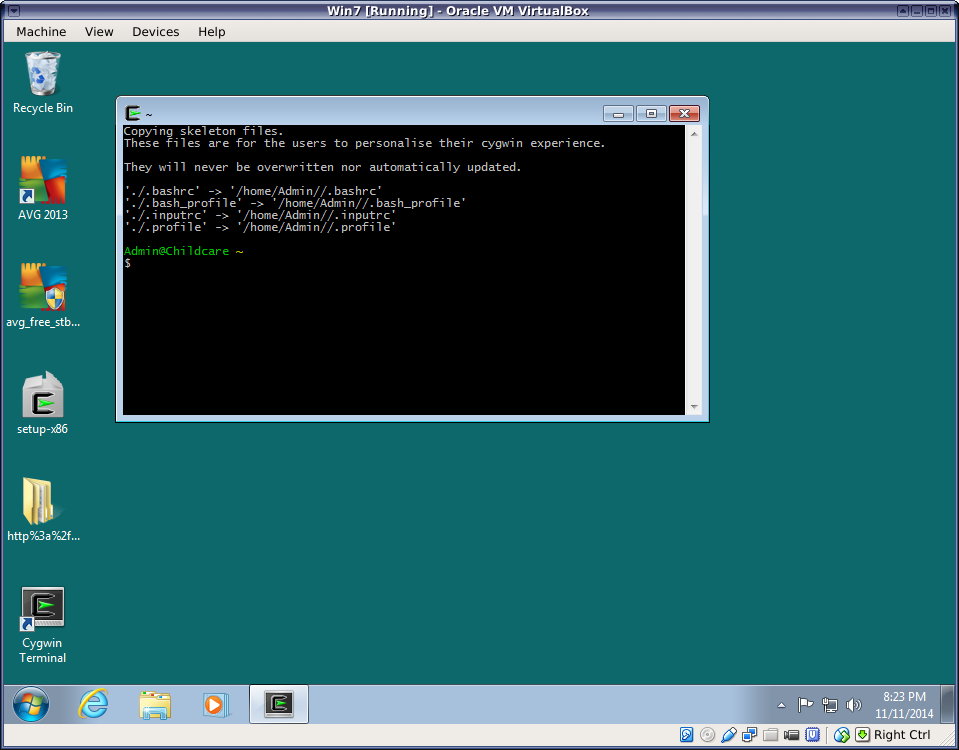This screenshot has width=959, height=750.
Task: Click the 'They will never be overwritten' line
Action: click(x=322, y=167)
